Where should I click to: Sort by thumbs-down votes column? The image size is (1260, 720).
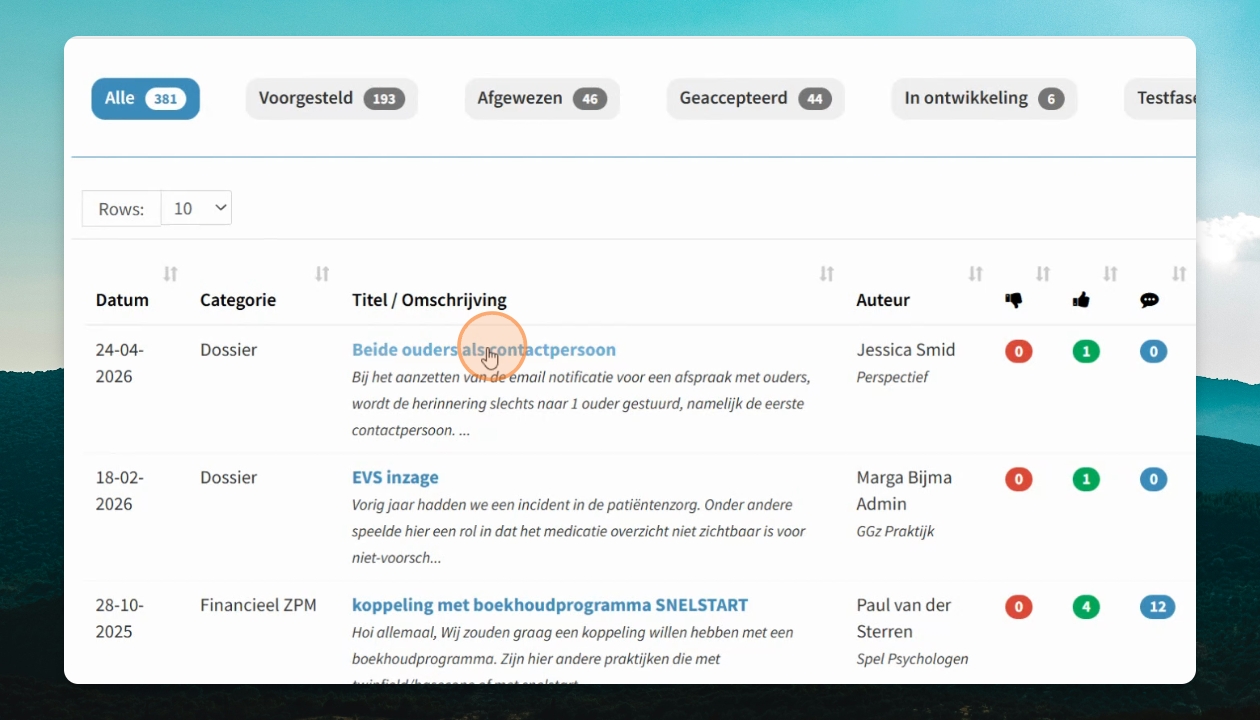(1043, 274)
